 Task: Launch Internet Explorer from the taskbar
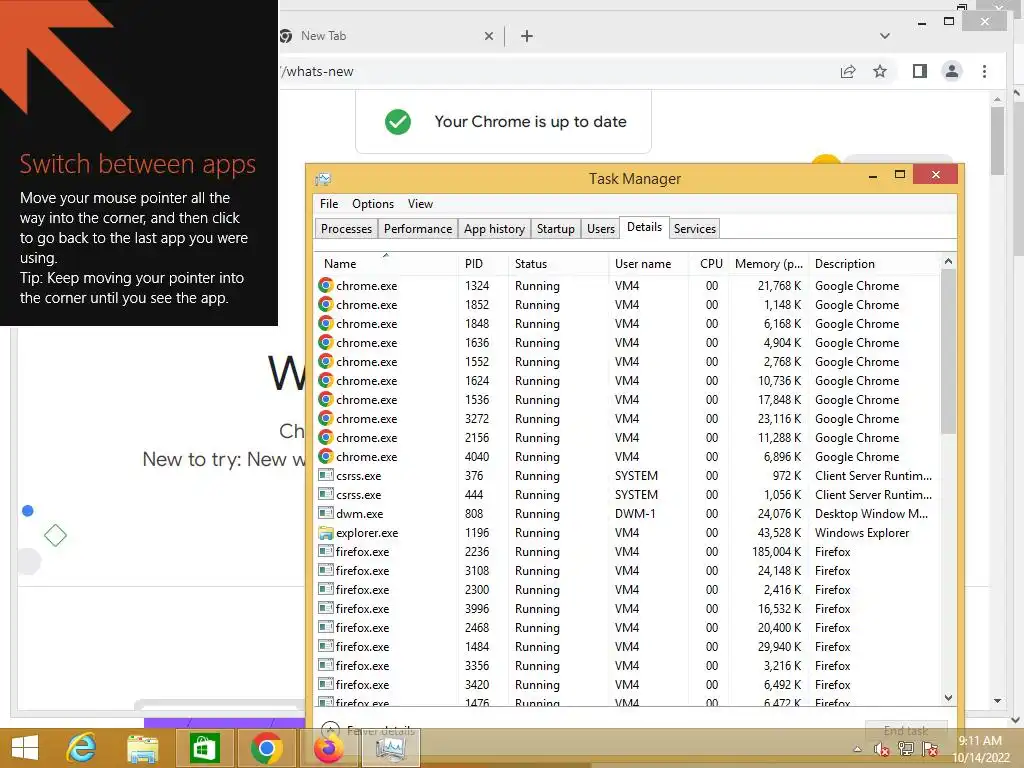tap(82, 748)
